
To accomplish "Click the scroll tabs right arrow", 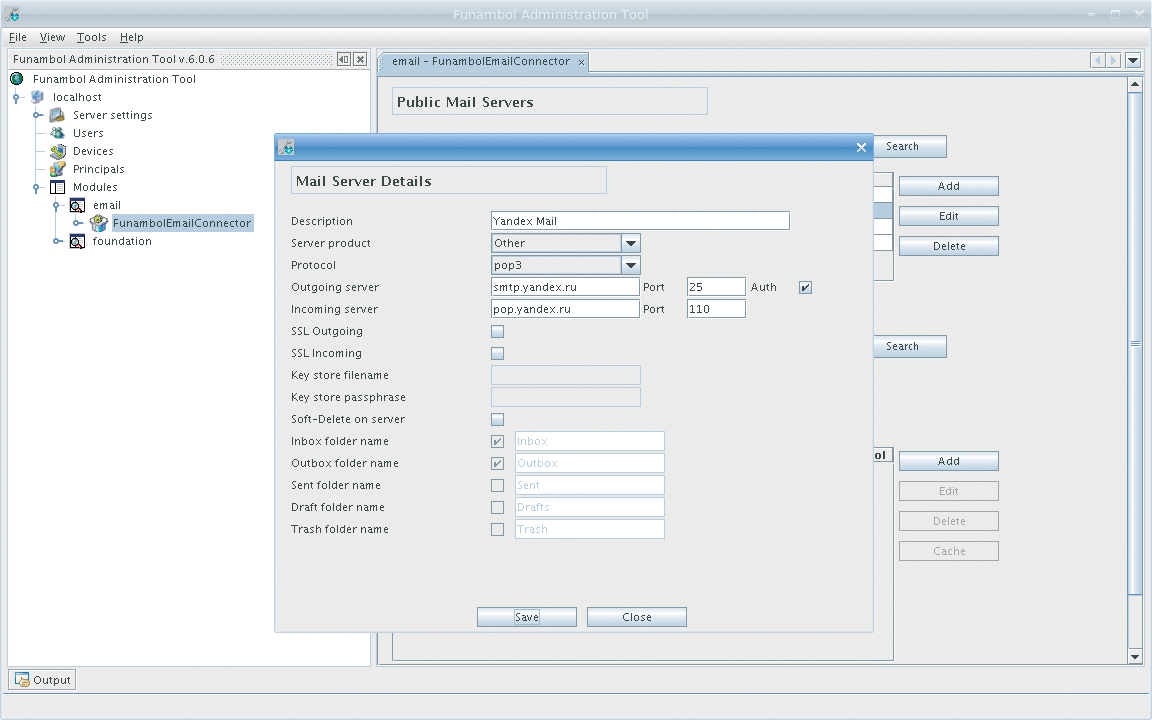I will (x=1113, y=60).
